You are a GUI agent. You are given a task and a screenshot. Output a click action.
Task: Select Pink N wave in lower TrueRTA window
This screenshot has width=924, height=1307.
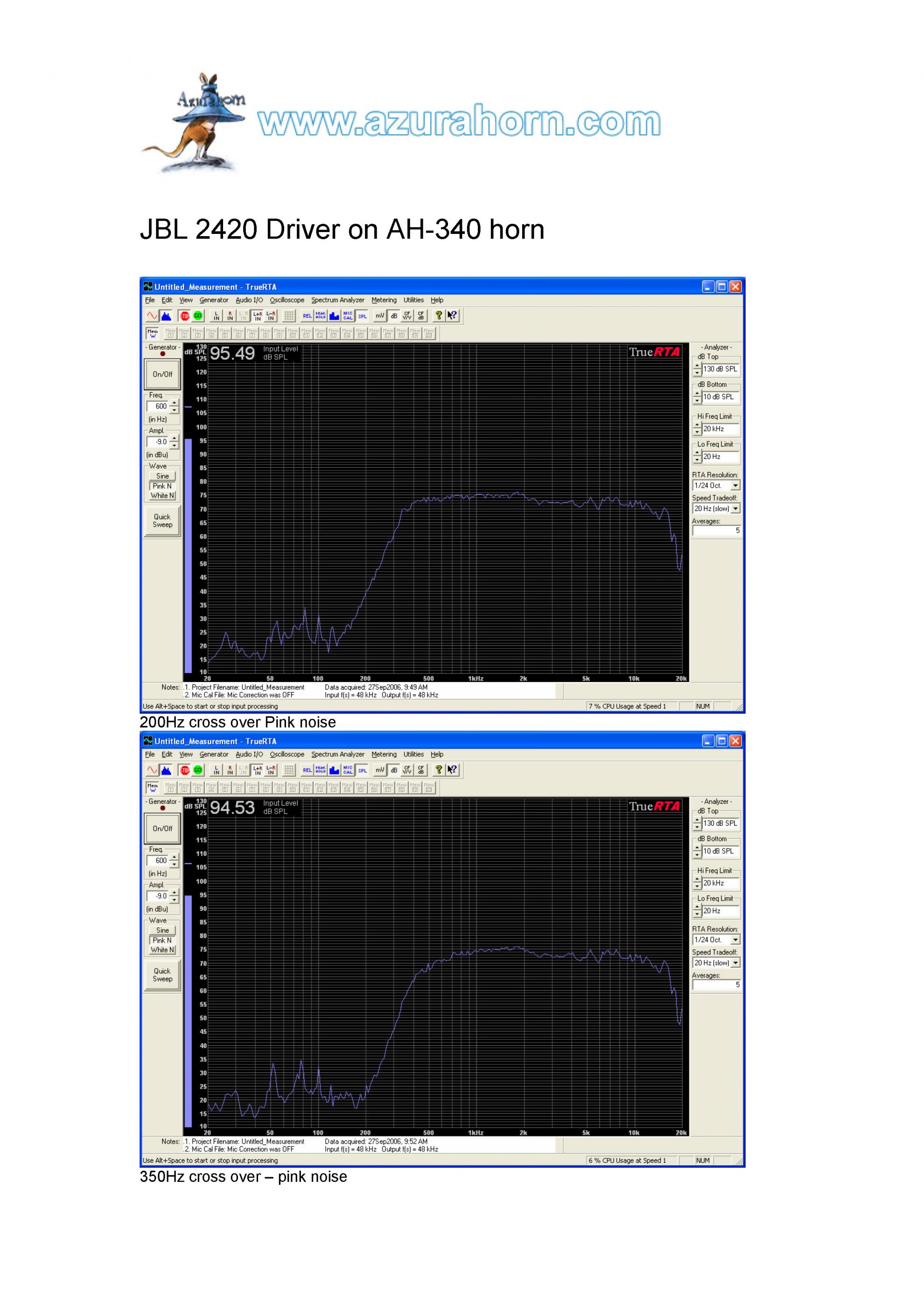[163, 940]
